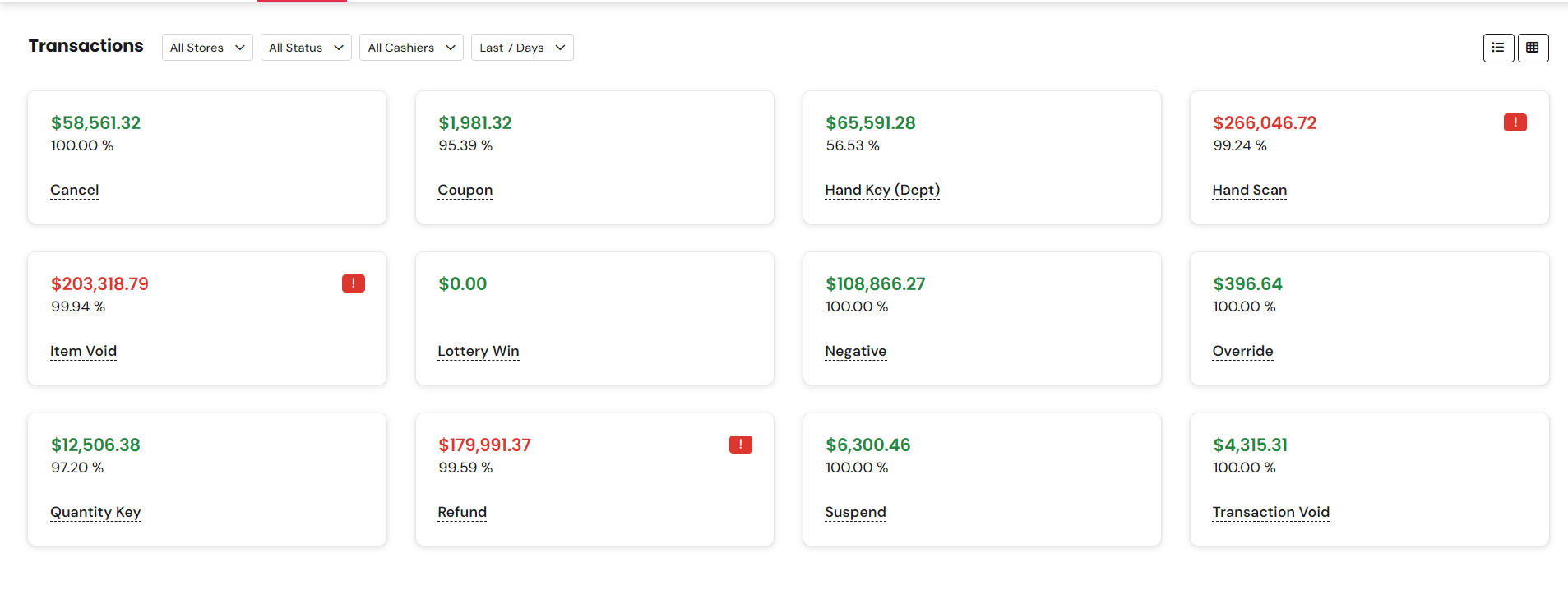Open the Coupon transactions link
Screen dimensions: 1568x613
point(465,190)
